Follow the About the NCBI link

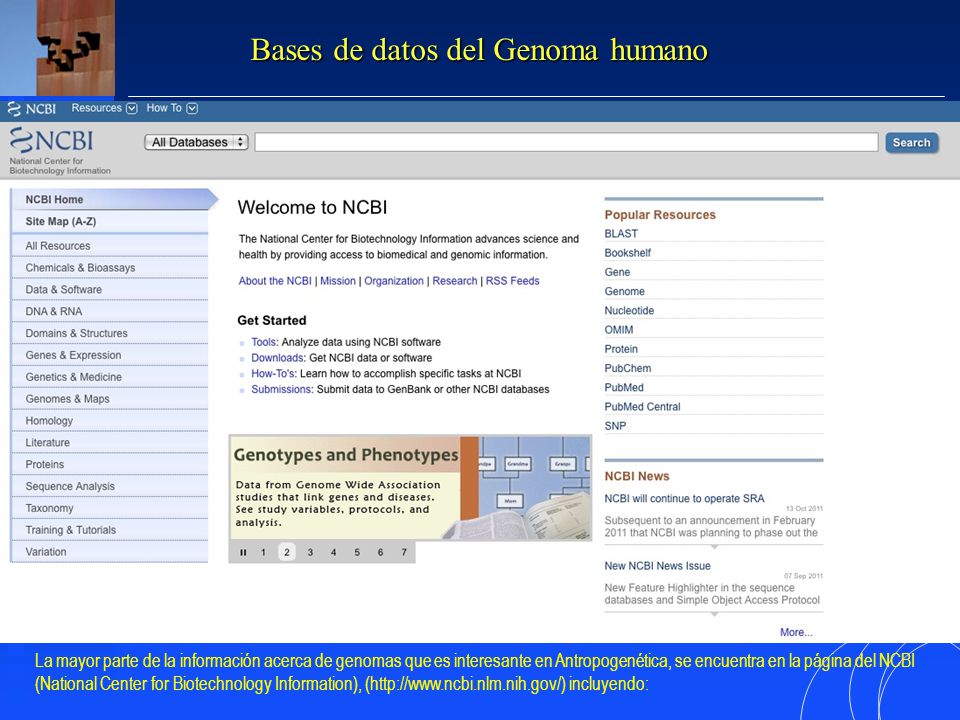[x=275, y=281]
